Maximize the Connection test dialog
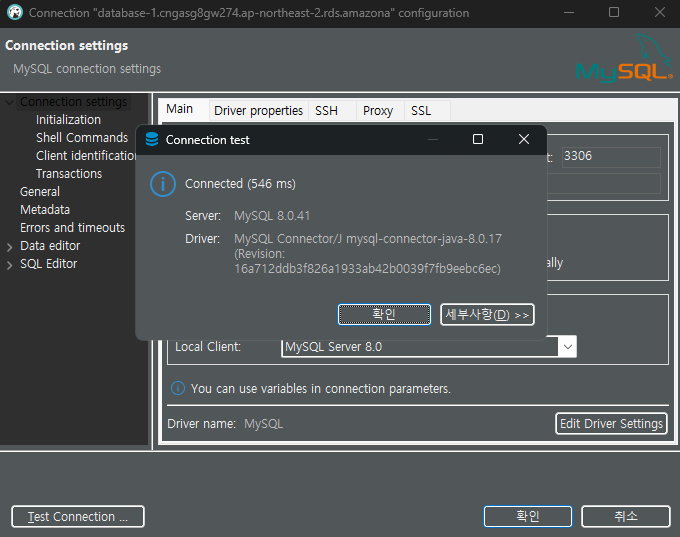 478,139
